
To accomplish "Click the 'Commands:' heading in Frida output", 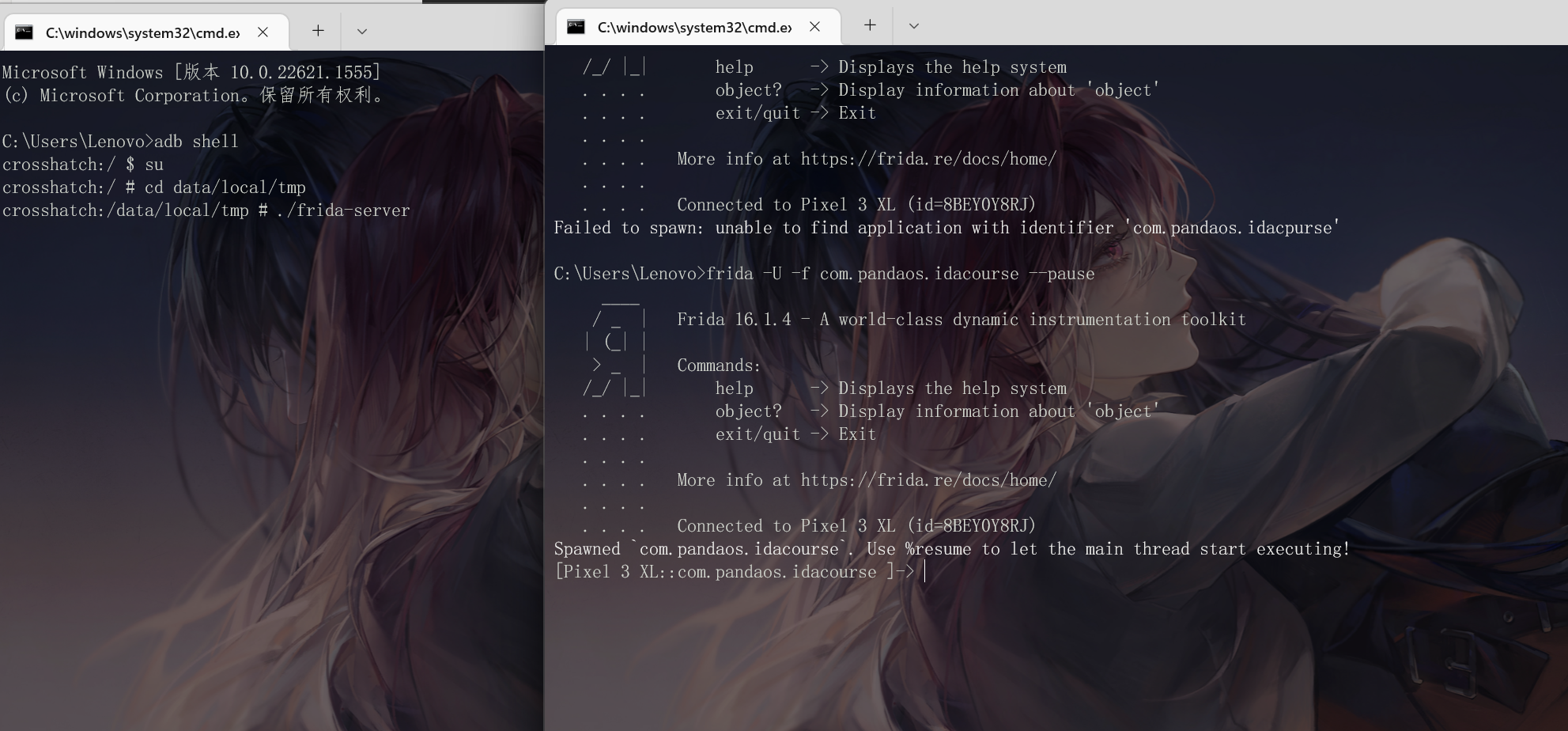I will [719, 365].
